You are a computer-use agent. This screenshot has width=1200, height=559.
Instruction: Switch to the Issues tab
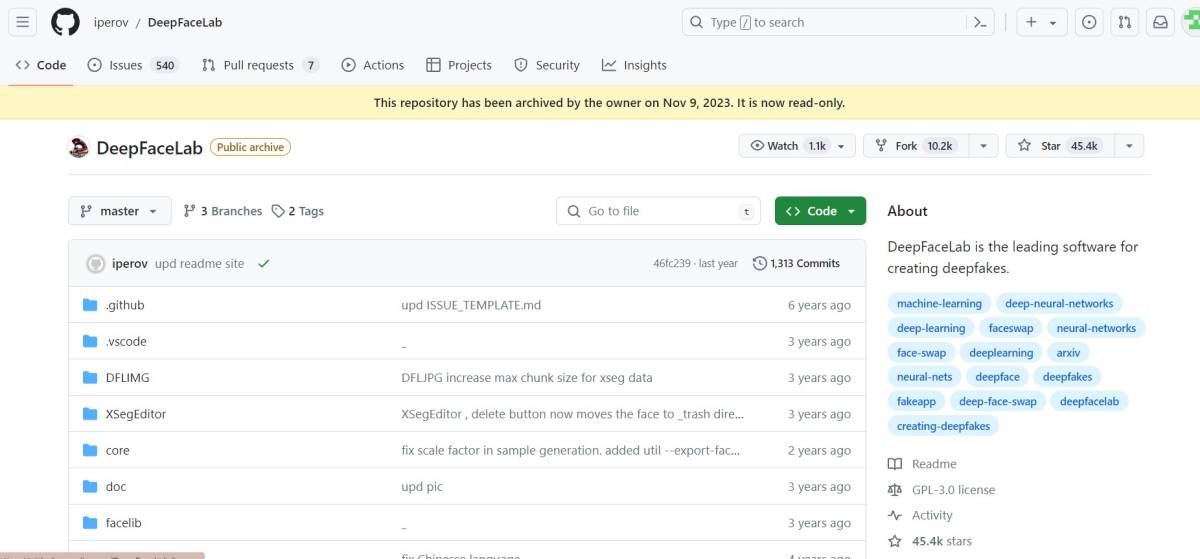click(x=134, y=65)
